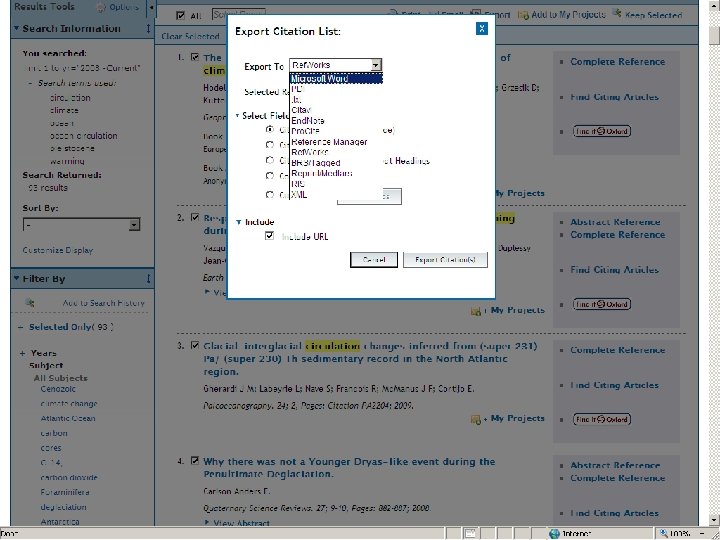Click the Keep Selected icon

click(x=617, y=14)
